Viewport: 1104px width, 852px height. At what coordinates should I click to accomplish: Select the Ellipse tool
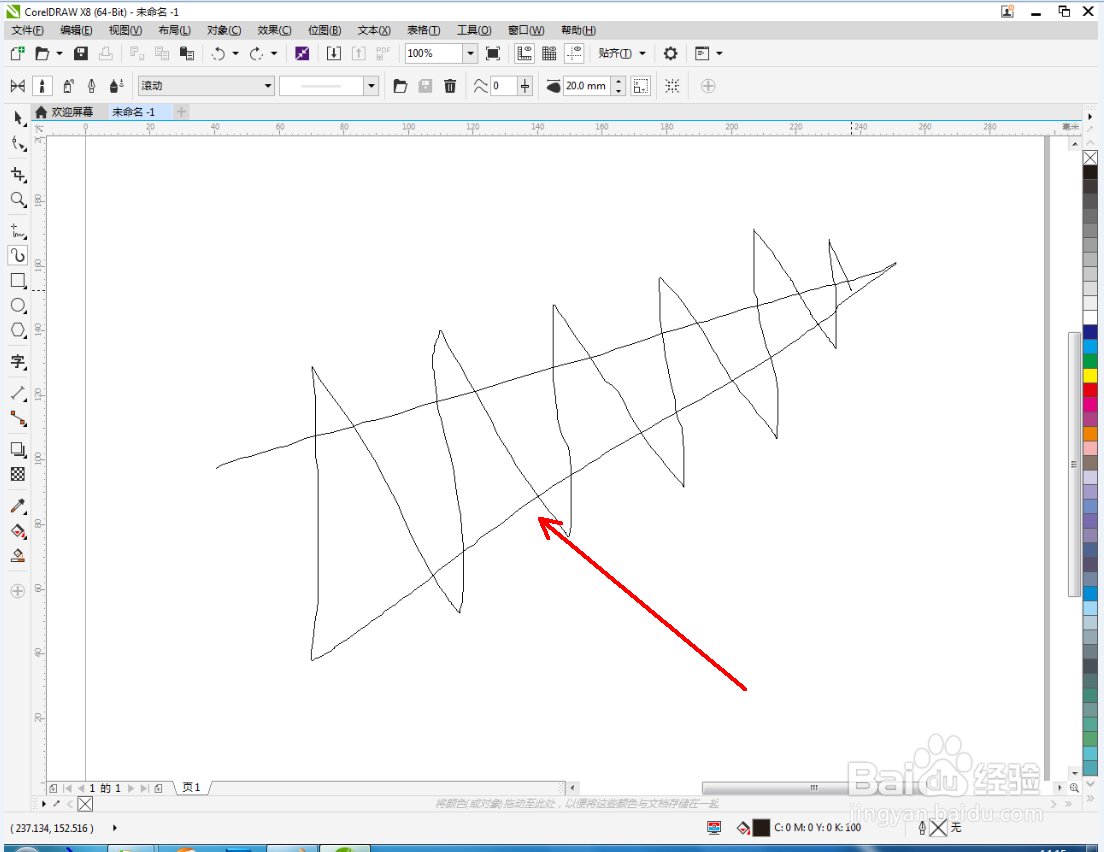[x=18, y=306]
